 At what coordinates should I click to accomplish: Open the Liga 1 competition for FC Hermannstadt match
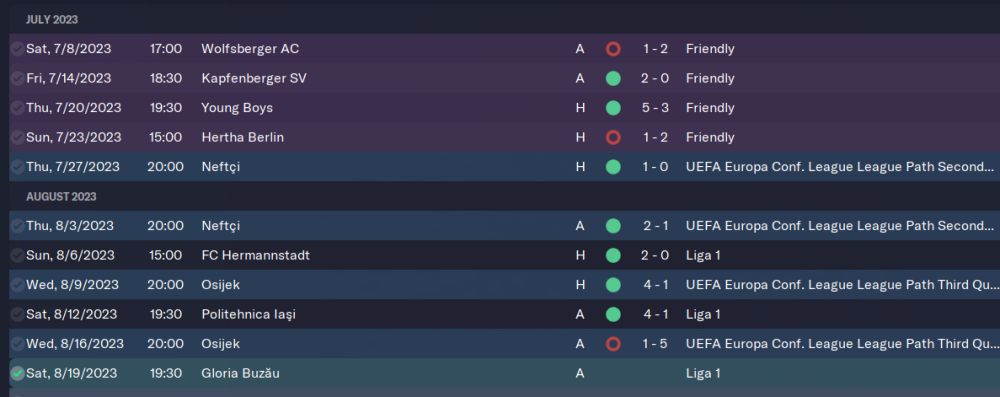click(x=703, y=255)
